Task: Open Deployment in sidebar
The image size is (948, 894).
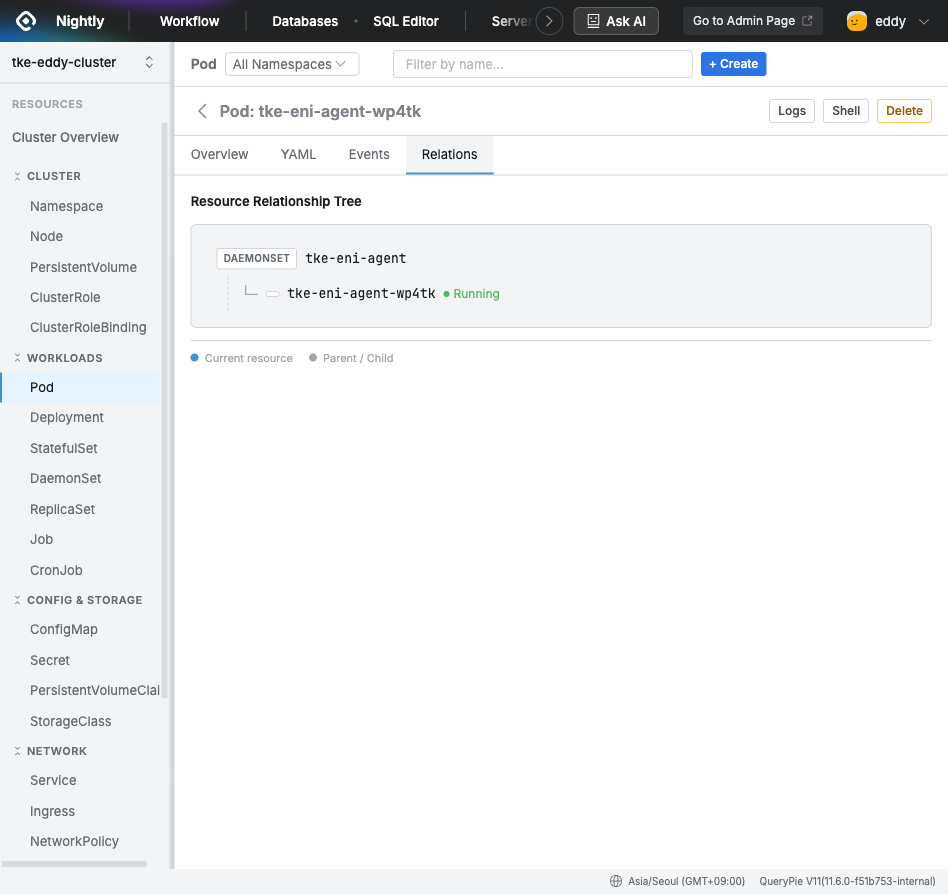Action: click(x=67, y=418)
